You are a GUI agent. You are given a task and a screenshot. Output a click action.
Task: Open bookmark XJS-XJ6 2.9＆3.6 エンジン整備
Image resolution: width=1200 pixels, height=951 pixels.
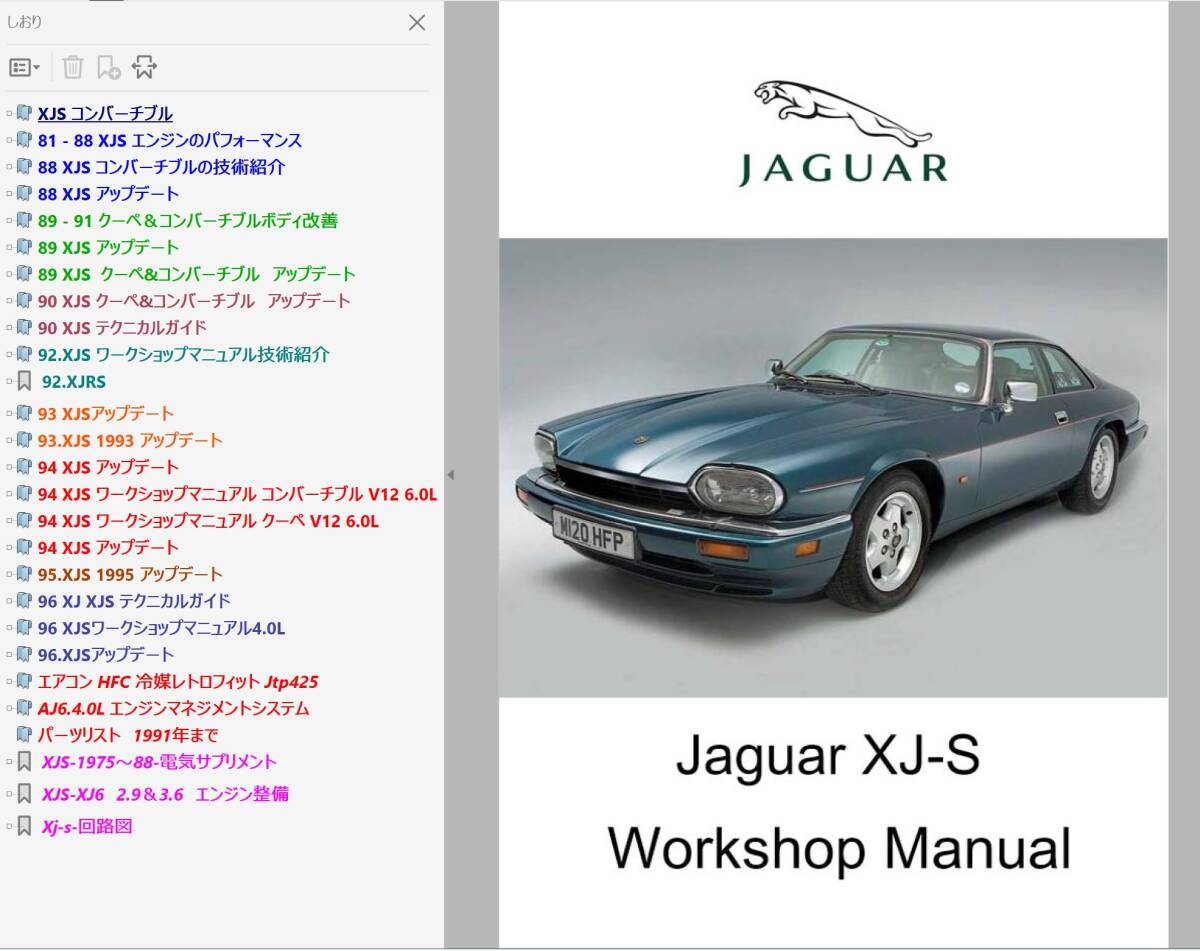[166, 795]
